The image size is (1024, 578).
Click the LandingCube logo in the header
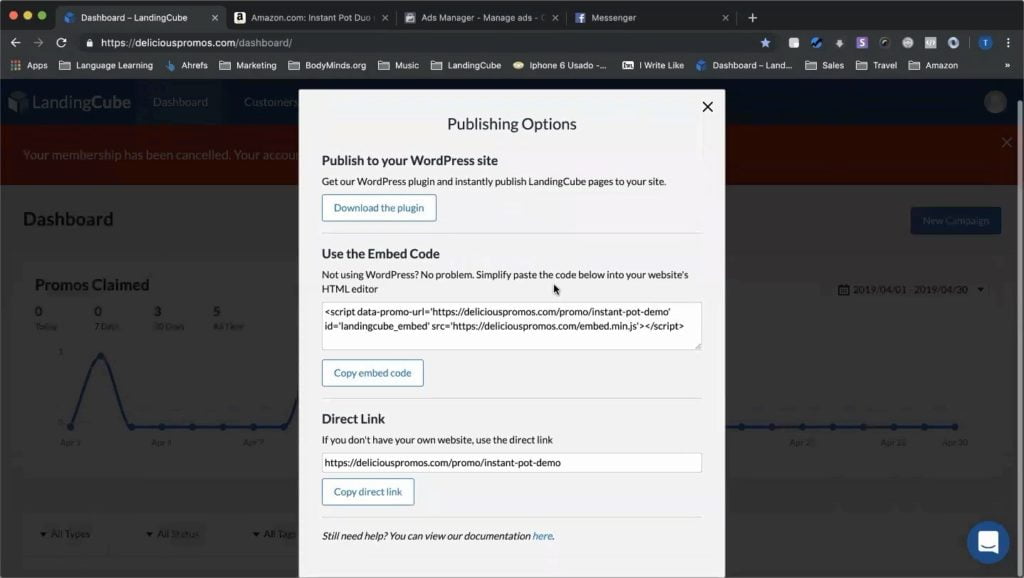pyautogui.click(x=69, y=103)
